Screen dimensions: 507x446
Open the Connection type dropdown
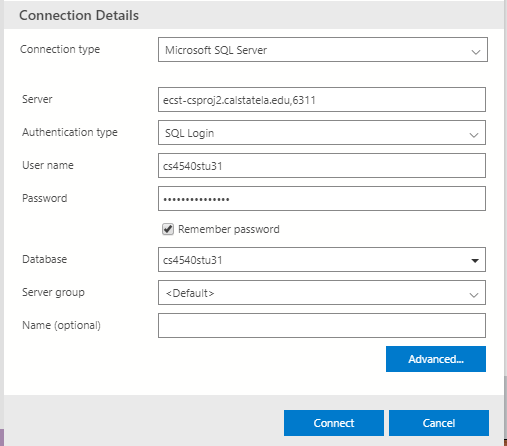coord(323,50)
